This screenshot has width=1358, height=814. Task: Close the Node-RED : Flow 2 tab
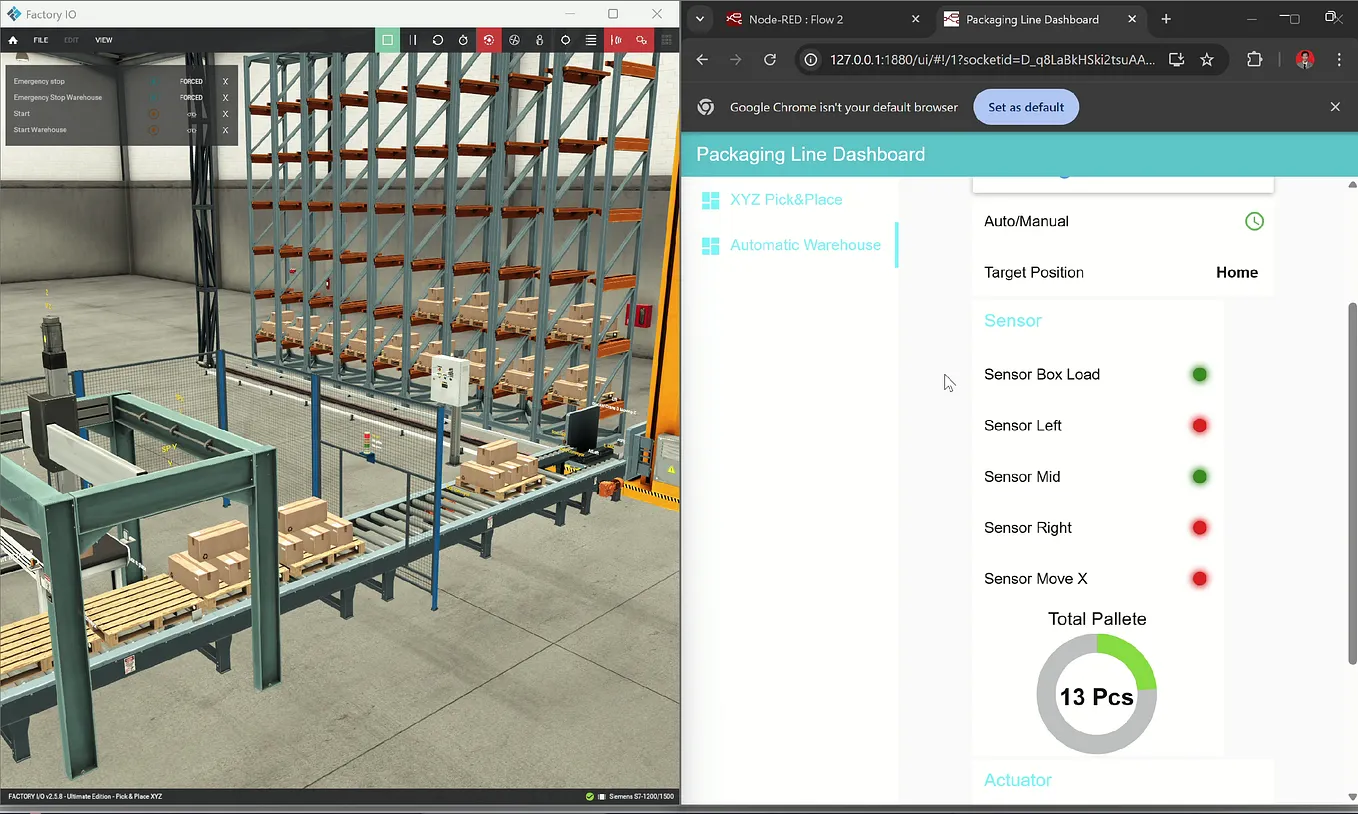(x=915, y=19)
